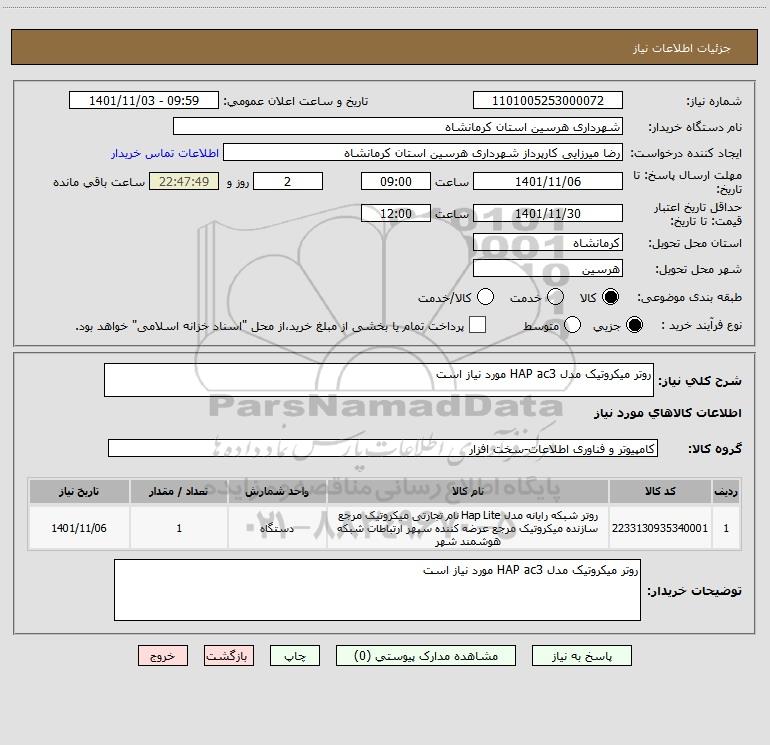This screenshot has height=745, width=770.
Task: Click the delivery city field هرسین
Action: click(x=548, y=269)
